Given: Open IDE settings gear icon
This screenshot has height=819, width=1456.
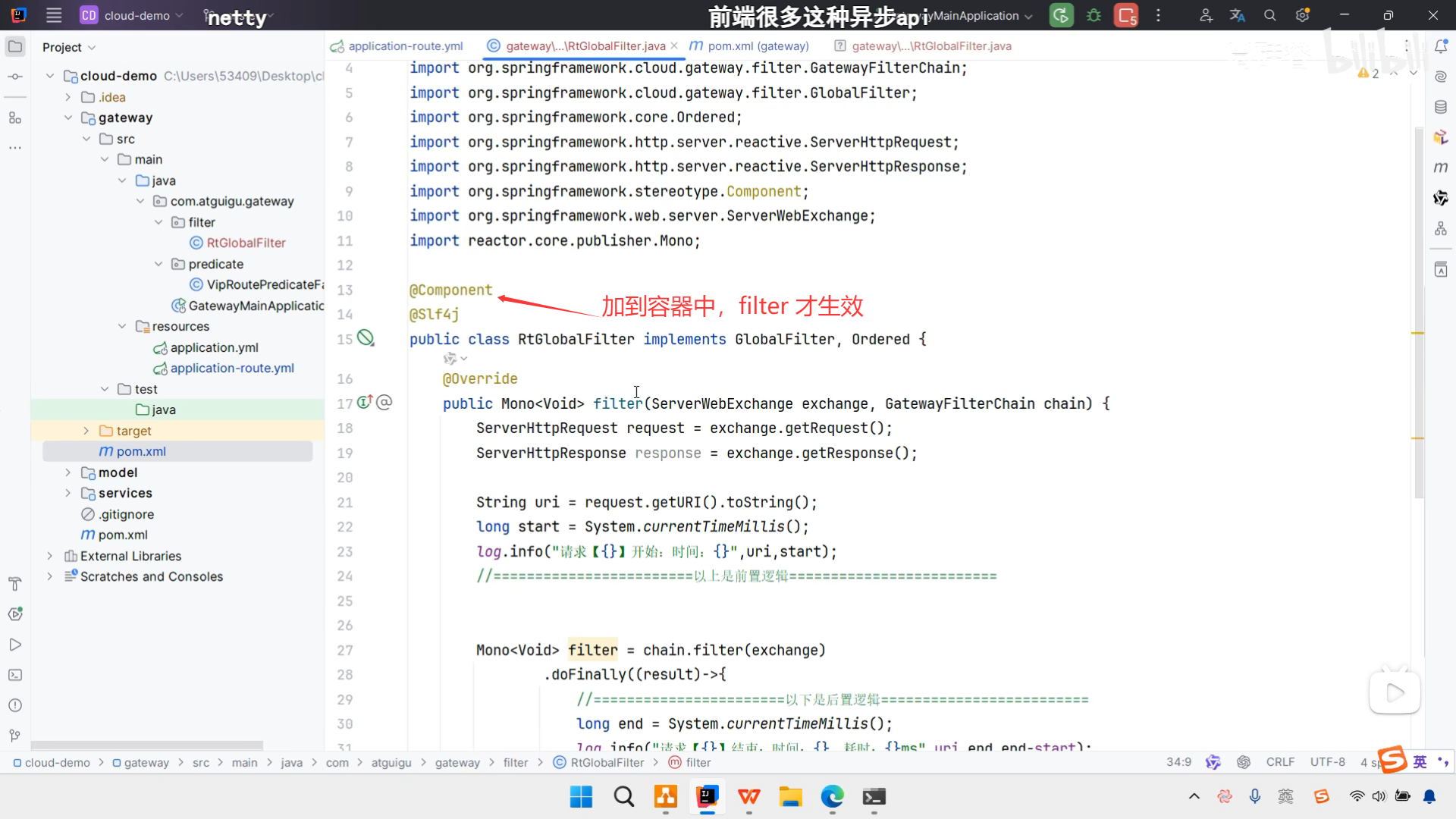Looking at the screenshot, I should [1303, 15].
